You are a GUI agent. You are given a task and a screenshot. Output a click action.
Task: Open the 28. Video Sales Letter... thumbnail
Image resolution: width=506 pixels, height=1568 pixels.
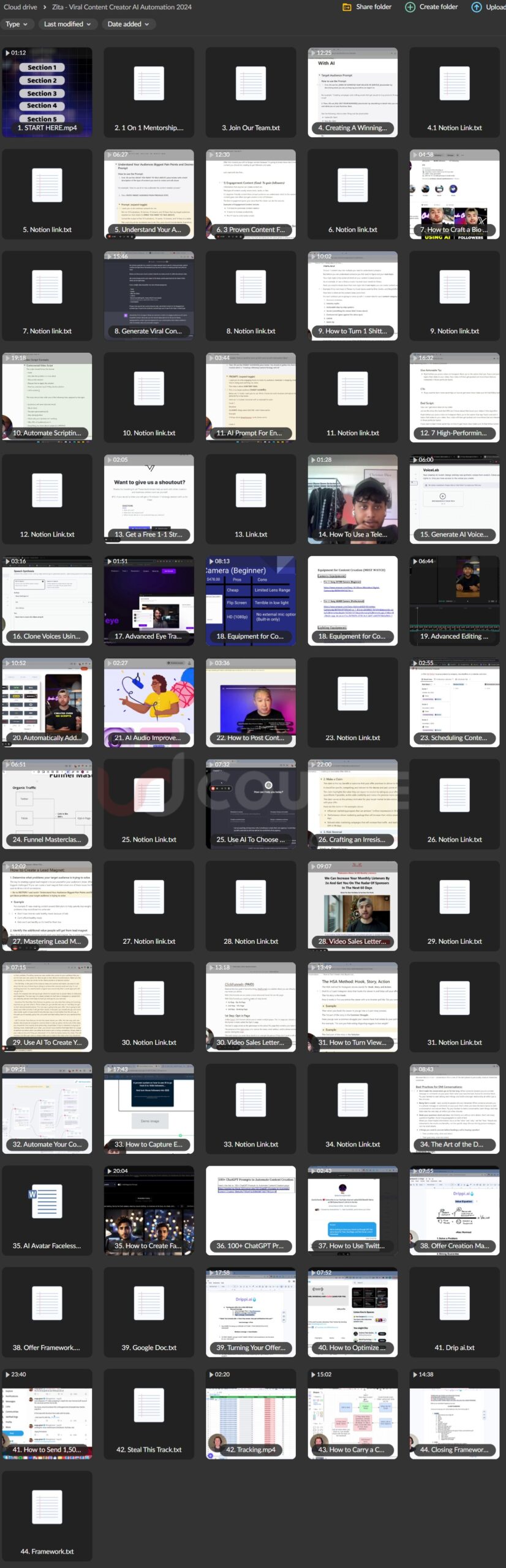[352, 905]
